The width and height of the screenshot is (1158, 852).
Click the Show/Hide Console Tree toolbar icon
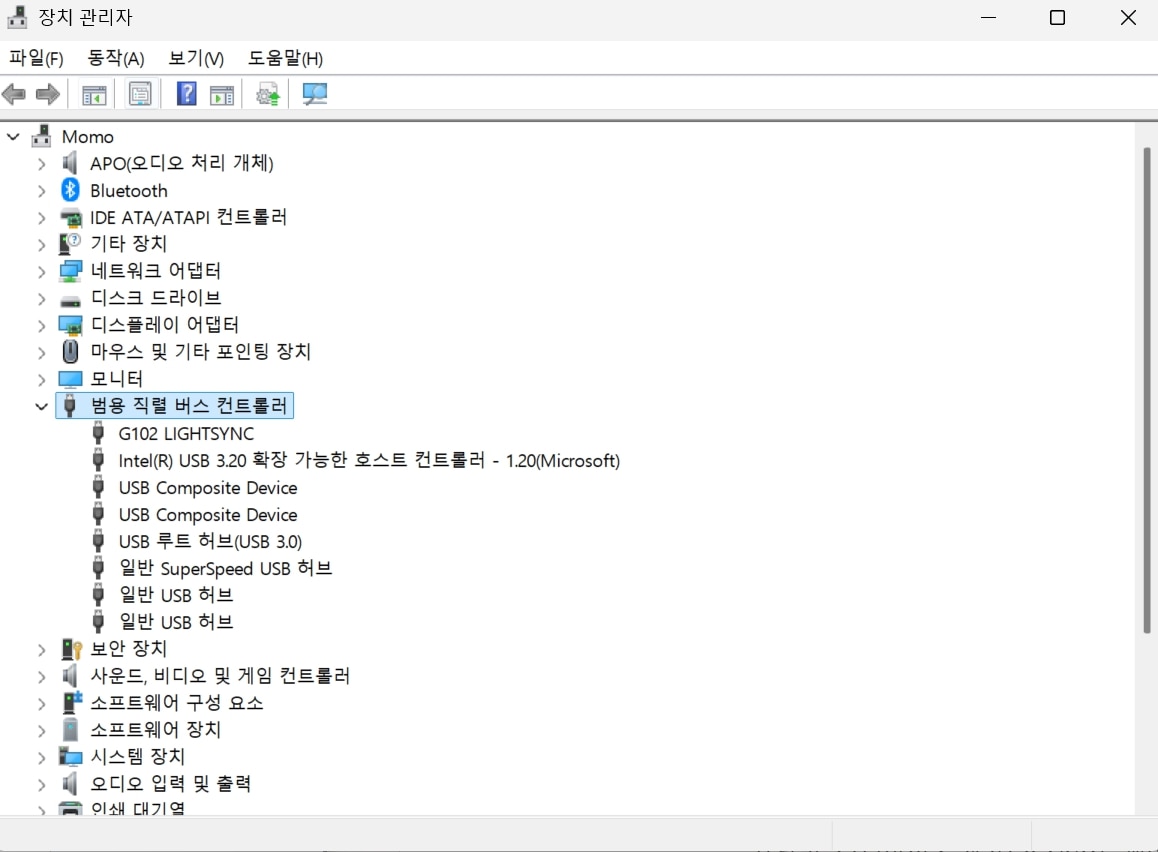[x=94, y=95]
